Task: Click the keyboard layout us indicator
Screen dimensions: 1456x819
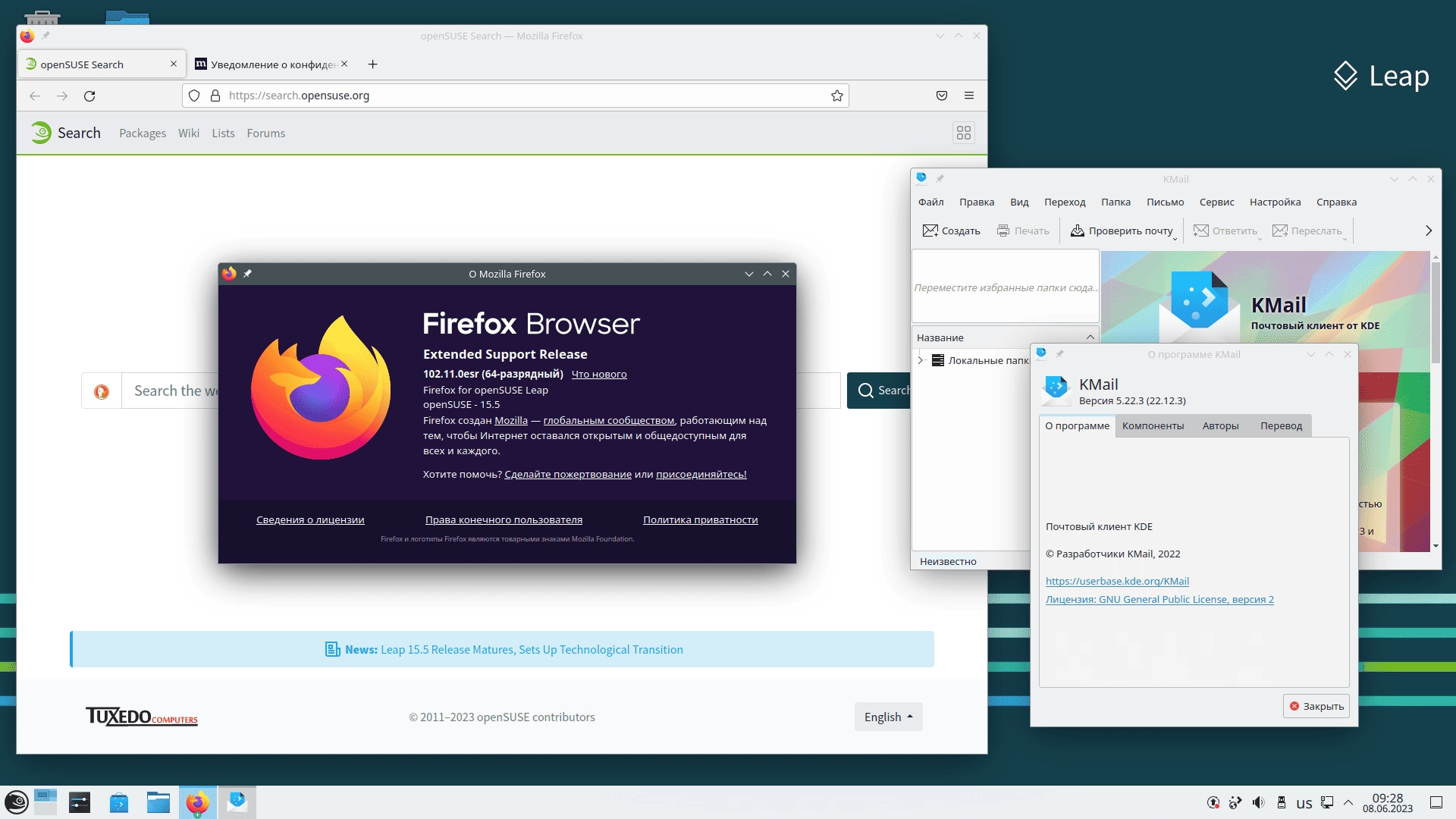Action: 1304,803
